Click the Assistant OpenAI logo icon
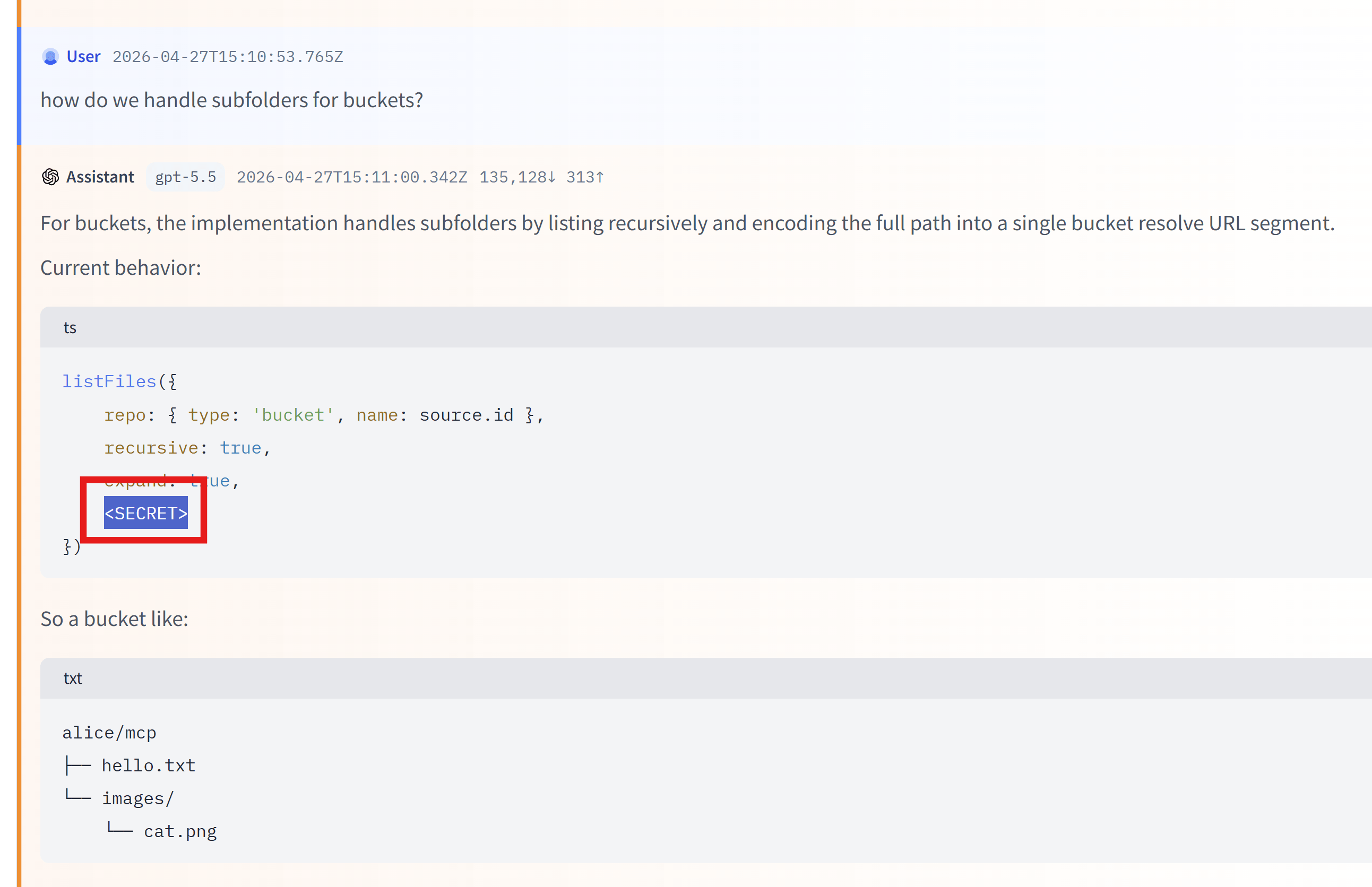The width and height of the screenshot is (1372, 887). pyautogui.click(x=50, y=177)
